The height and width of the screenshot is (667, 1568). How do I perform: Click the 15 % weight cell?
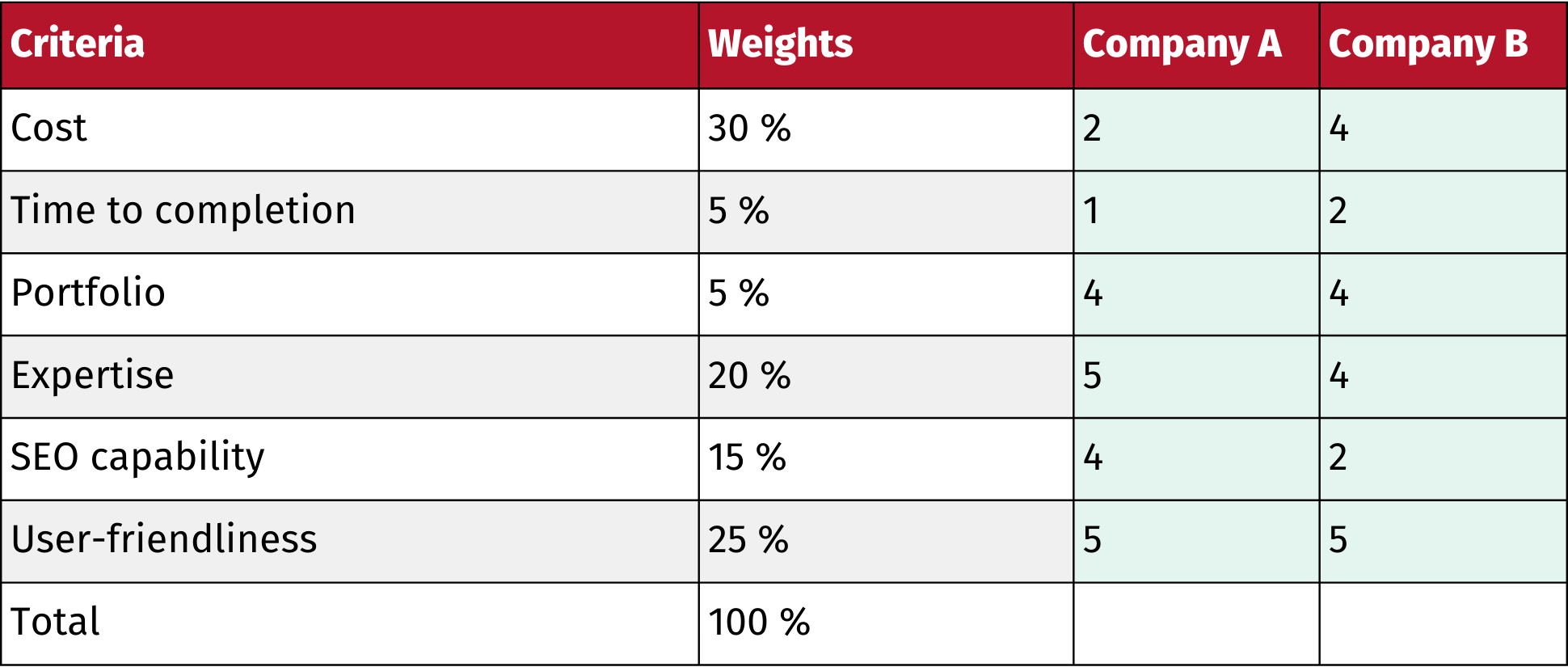[x=886, y=458]
